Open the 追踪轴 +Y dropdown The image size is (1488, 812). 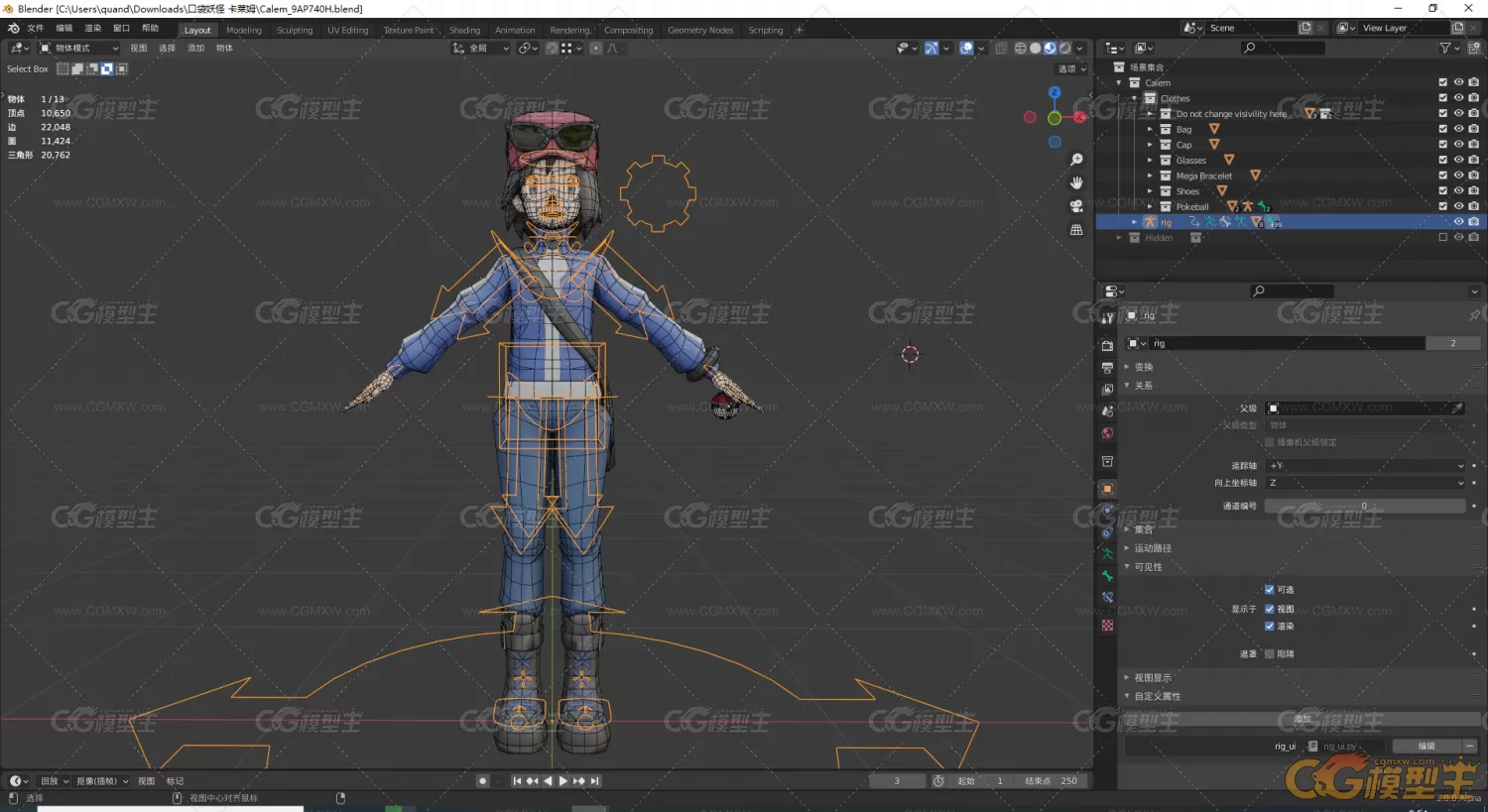pyautogui.click(x=1365, y=466)
